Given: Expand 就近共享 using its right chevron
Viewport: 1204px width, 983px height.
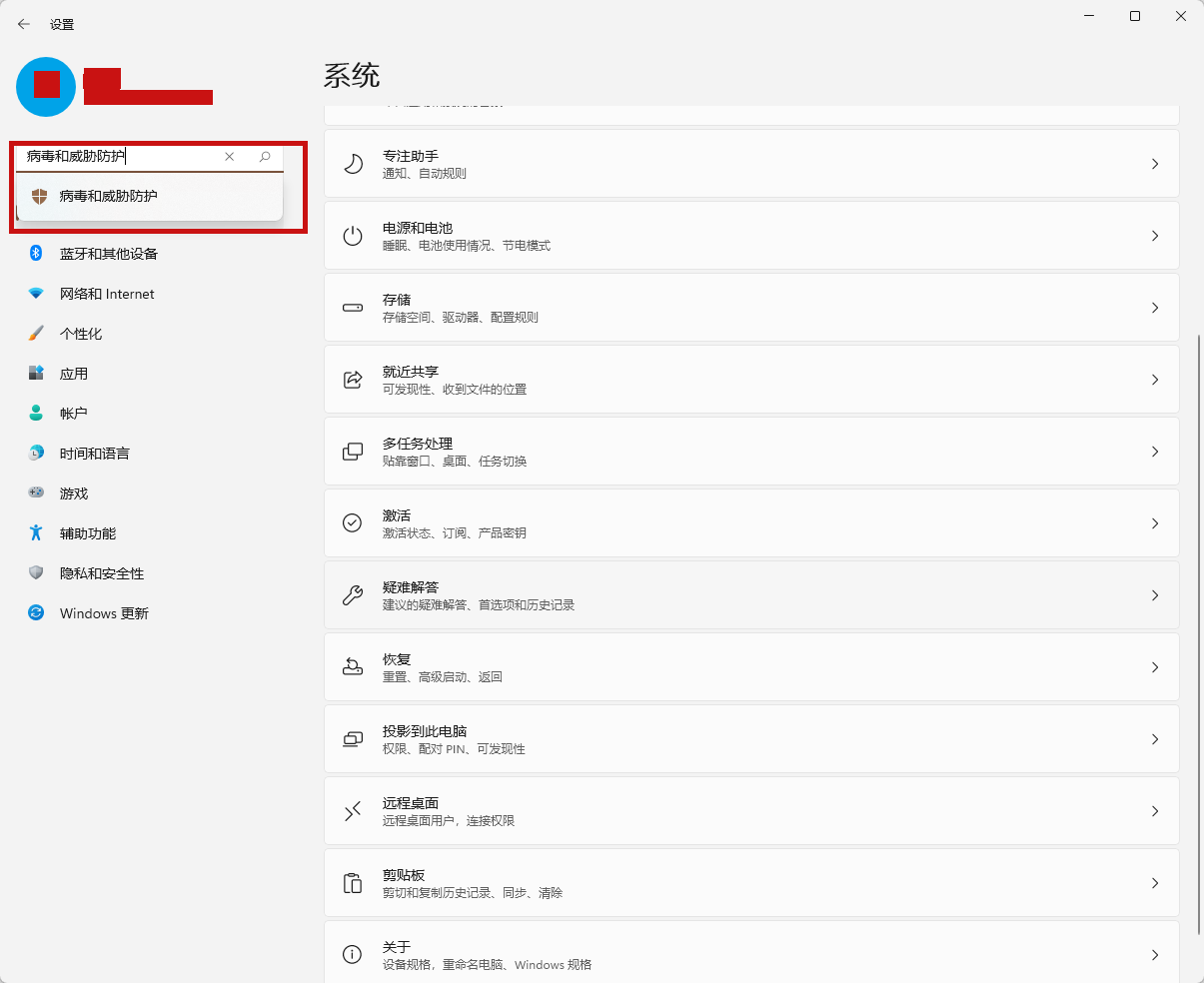Looking at the screenshot, I should click(1155, 380).
